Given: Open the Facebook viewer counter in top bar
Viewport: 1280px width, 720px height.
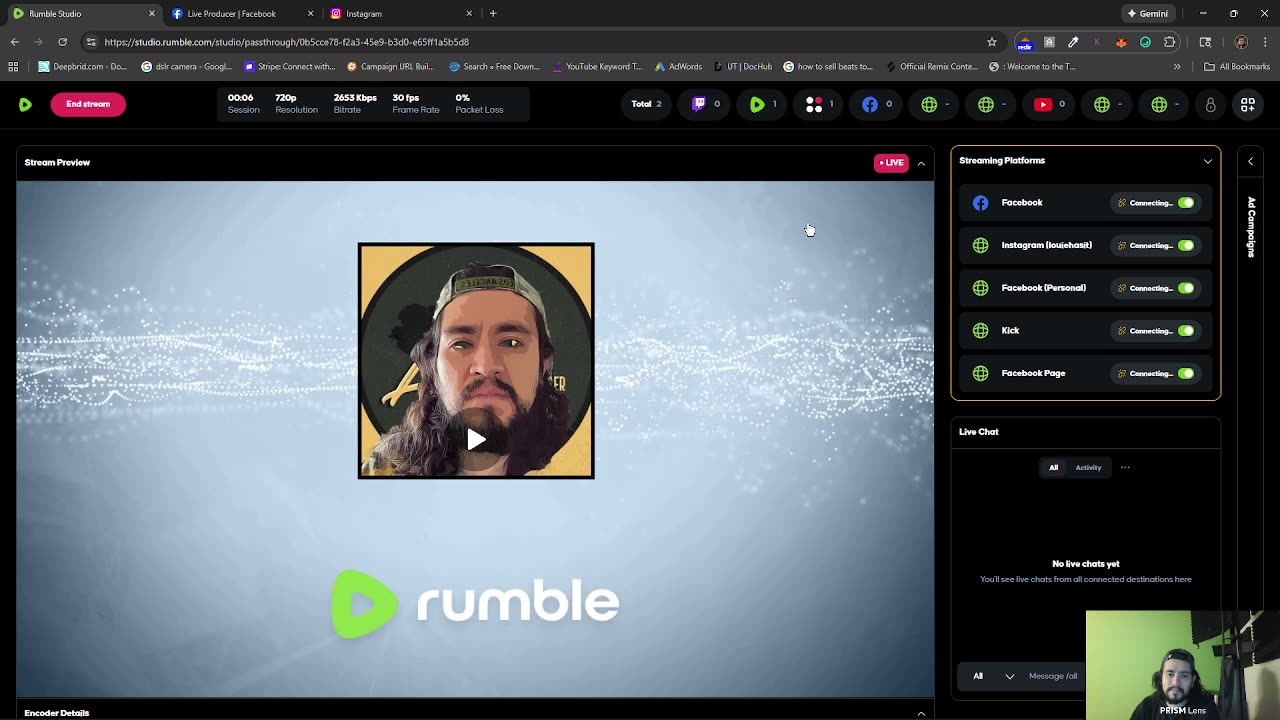Looking at the screenshot, I should [877, 104].
